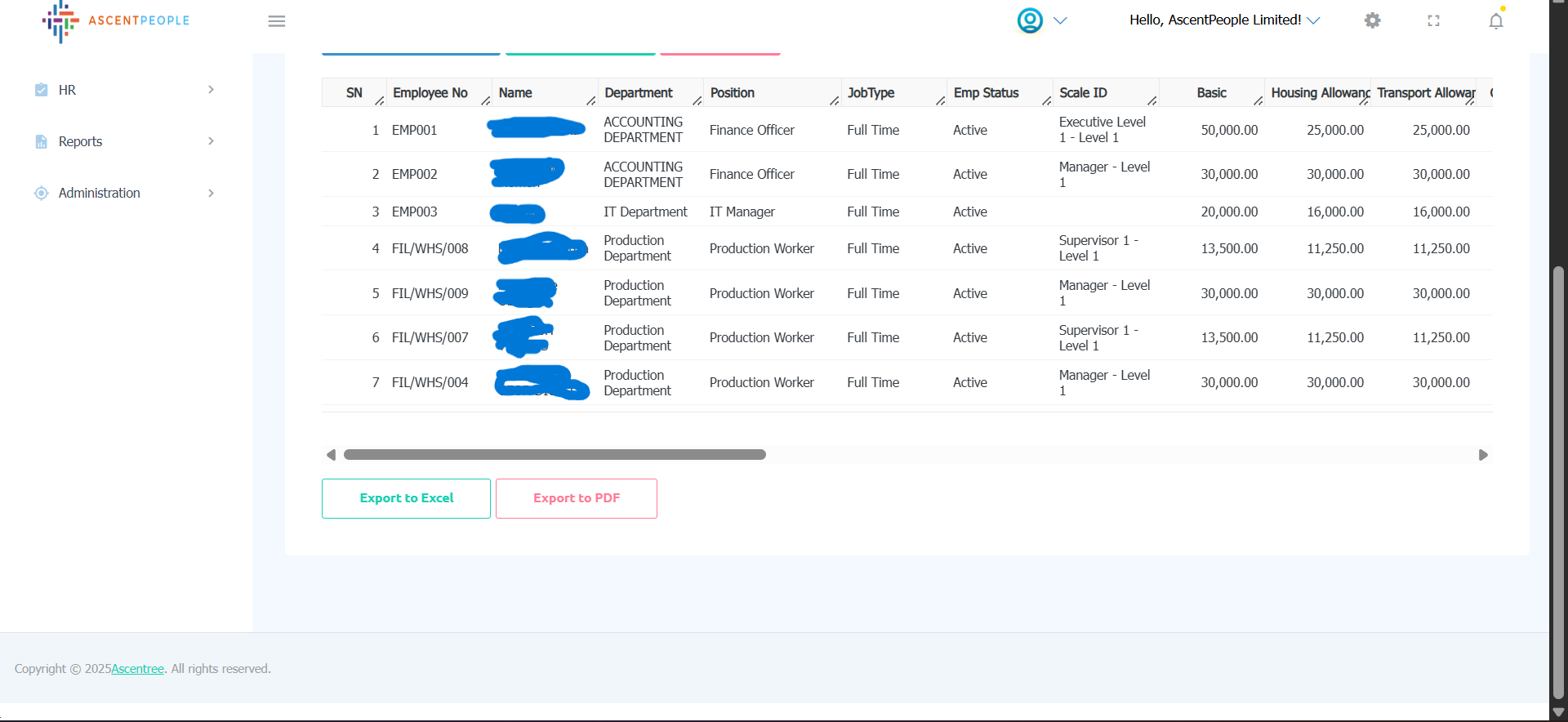The image size is (1568, 722).
Task: Expand the Administration menu chevron
Action: point(211,193)
